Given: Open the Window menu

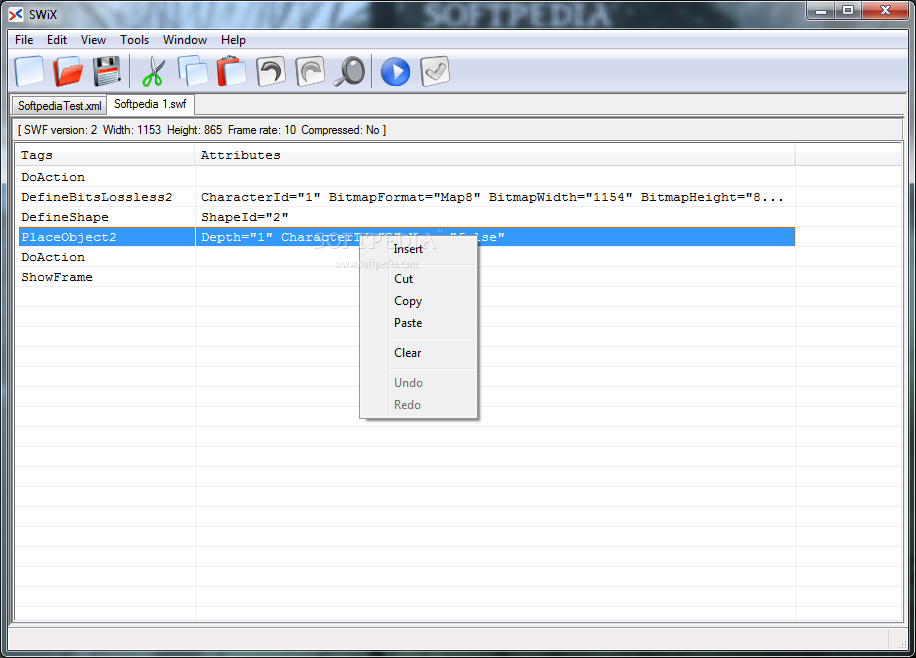Looking at the screenshot, I should pyautogui.click(x=185, y=40).
